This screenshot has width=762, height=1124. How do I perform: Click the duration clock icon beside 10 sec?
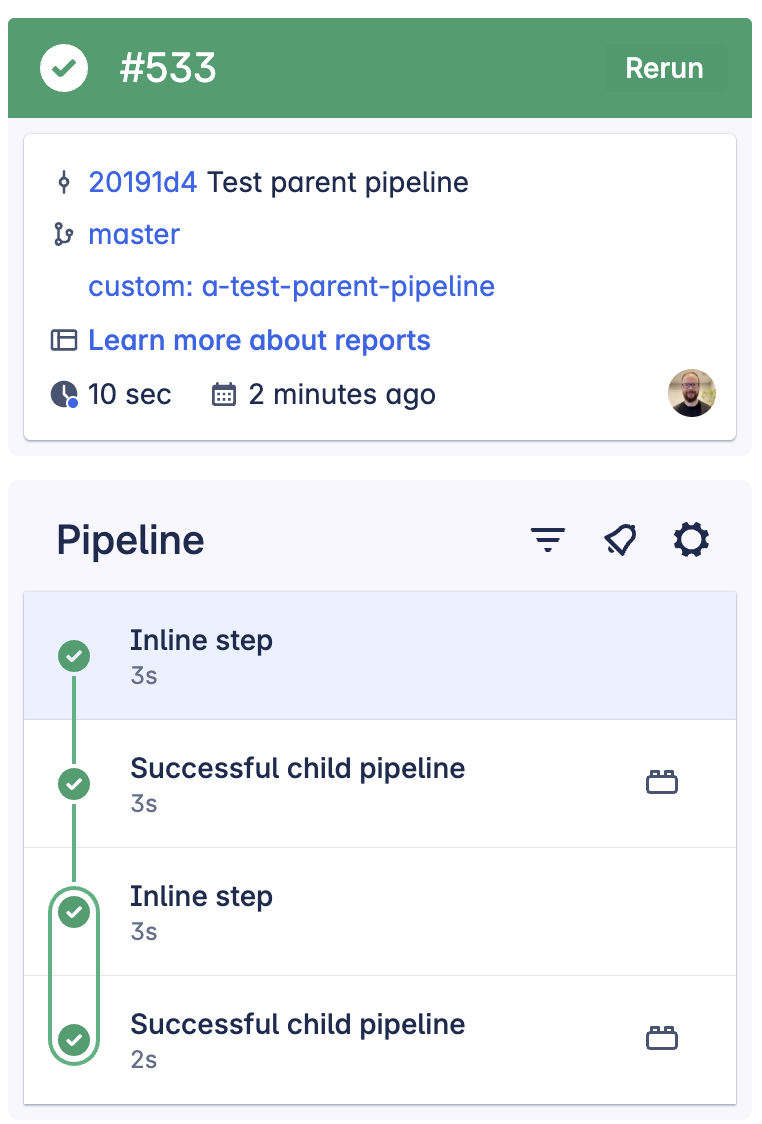coord(63,394)
